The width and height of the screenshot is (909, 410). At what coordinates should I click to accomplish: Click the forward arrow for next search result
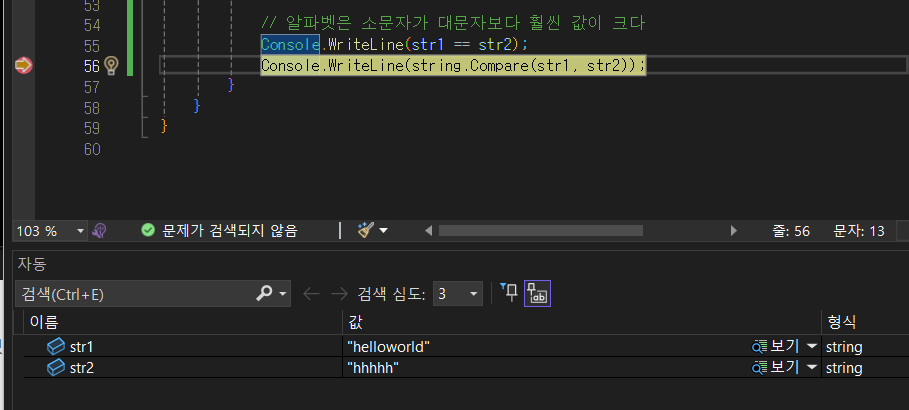[x=339, y=294]
